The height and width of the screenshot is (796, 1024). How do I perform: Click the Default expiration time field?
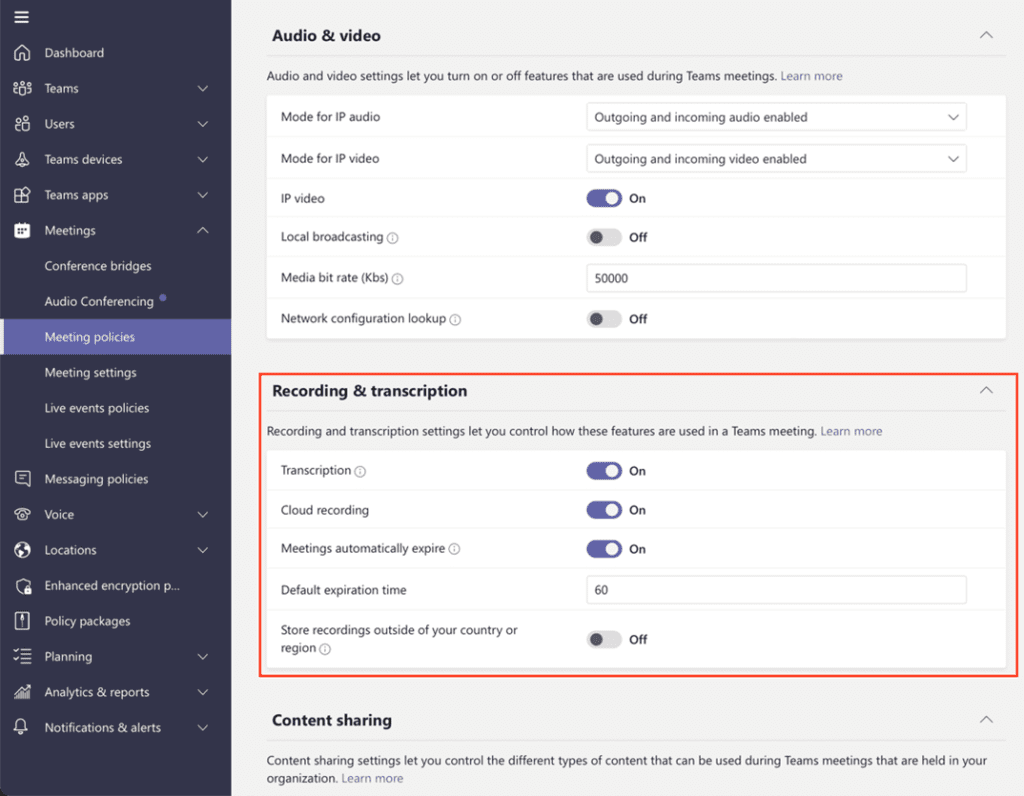pyautogui.click(x=776, y=590)
